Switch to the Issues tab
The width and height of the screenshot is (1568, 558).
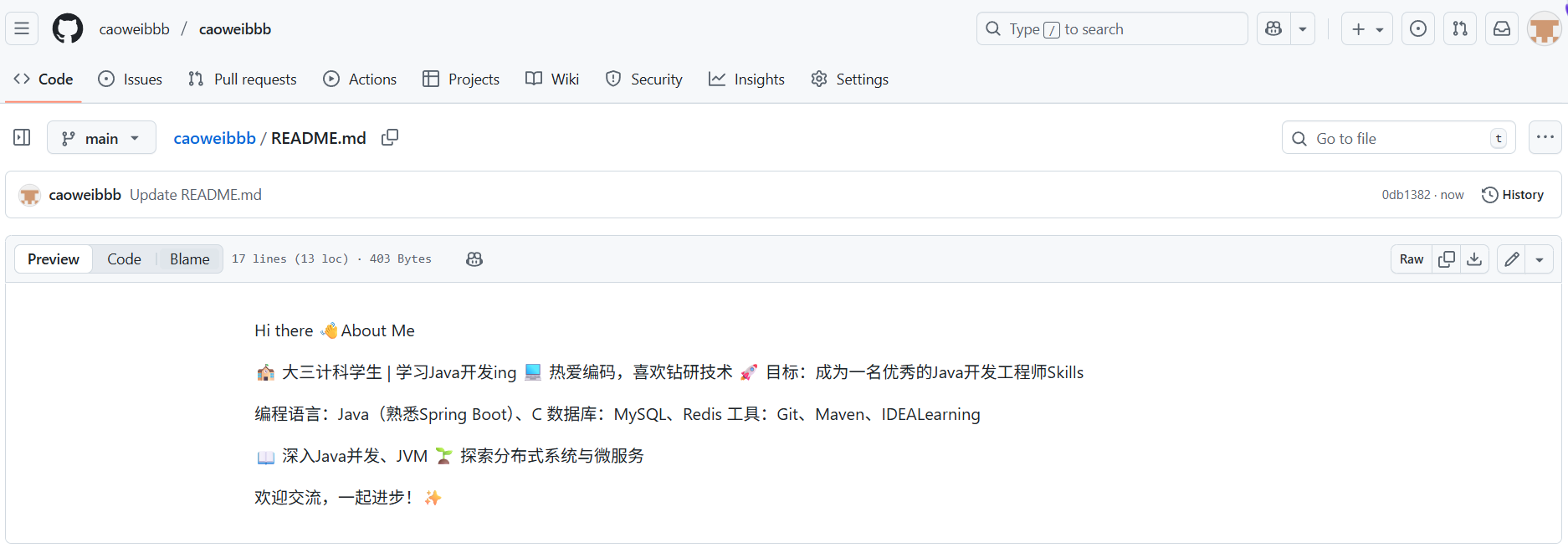click(131, 79)
